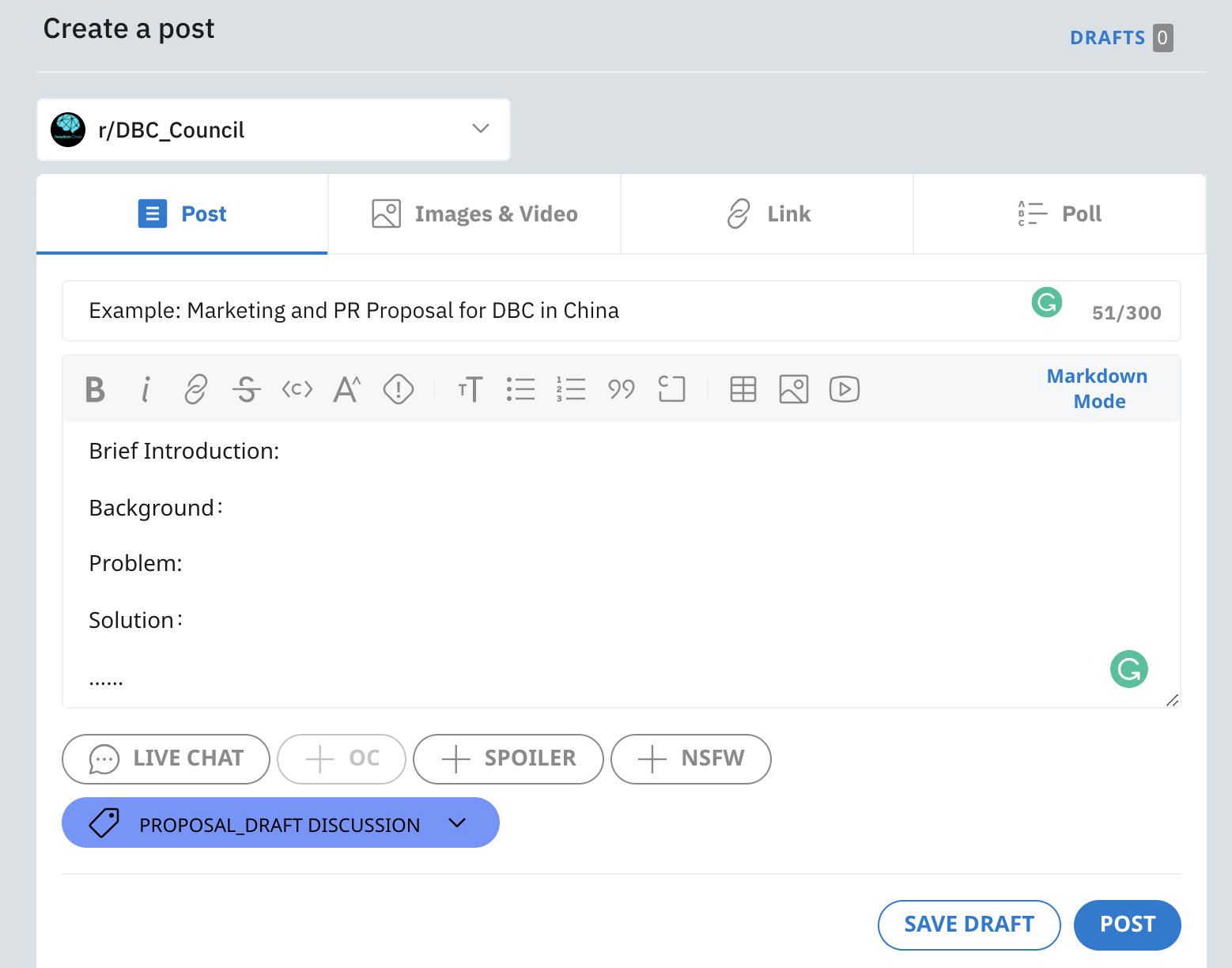Switch to Markdown Mode

[1098, 388]
